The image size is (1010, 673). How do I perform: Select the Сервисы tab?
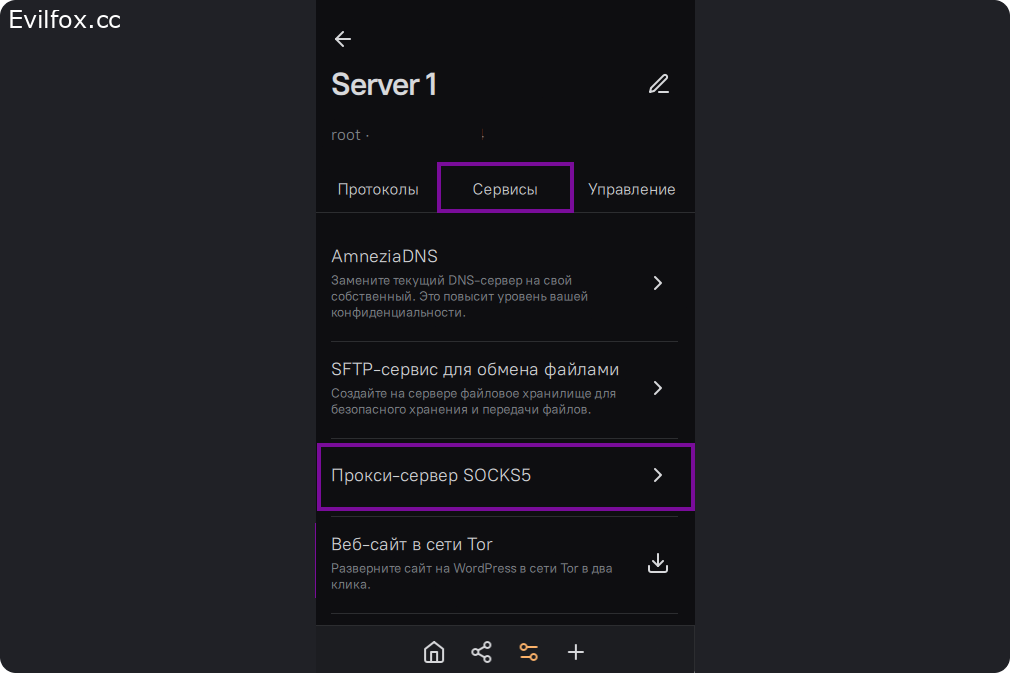click(505, 189)
